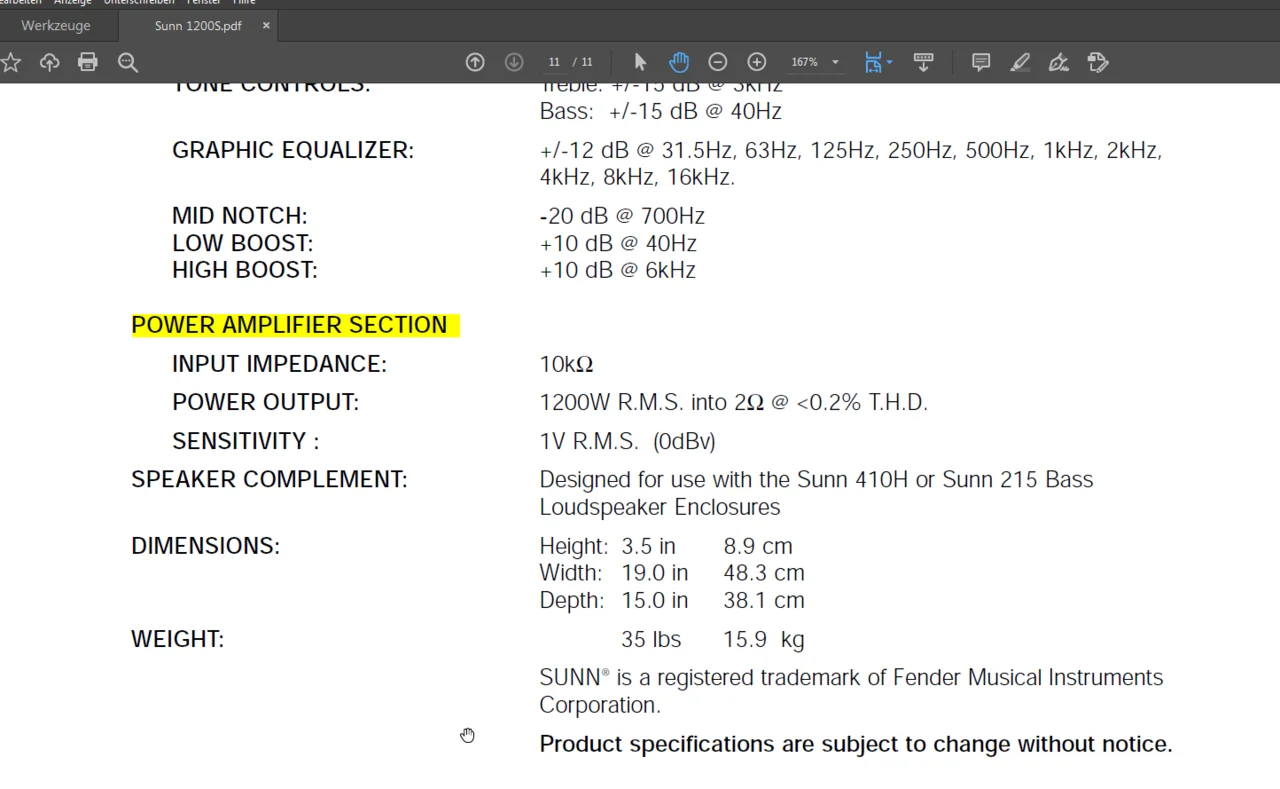Click the cloud upload icon
This screenshot has height=789, width=1280.
click(x=49, y=62)
